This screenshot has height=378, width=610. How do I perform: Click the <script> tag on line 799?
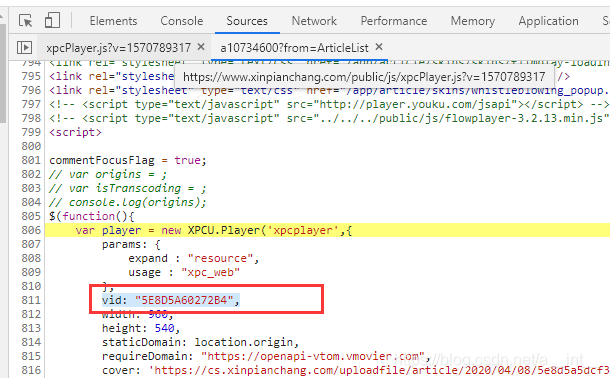(x=75, y=132)
